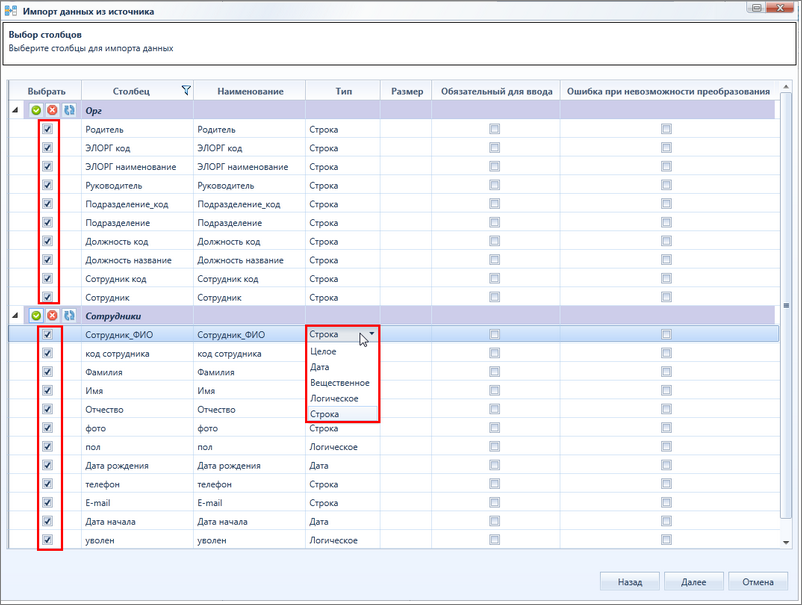The height and width of the screenshot is (605, 802).
Task: Click Ошибка при невозможности преобразования header
Action: coord(668,91)
